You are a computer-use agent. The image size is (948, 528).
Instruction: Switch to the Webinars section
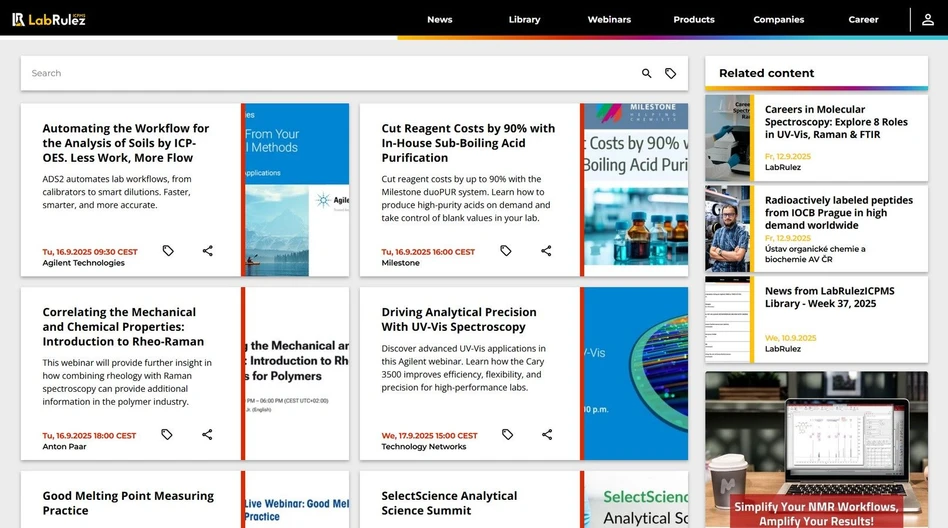coord(609,19)
